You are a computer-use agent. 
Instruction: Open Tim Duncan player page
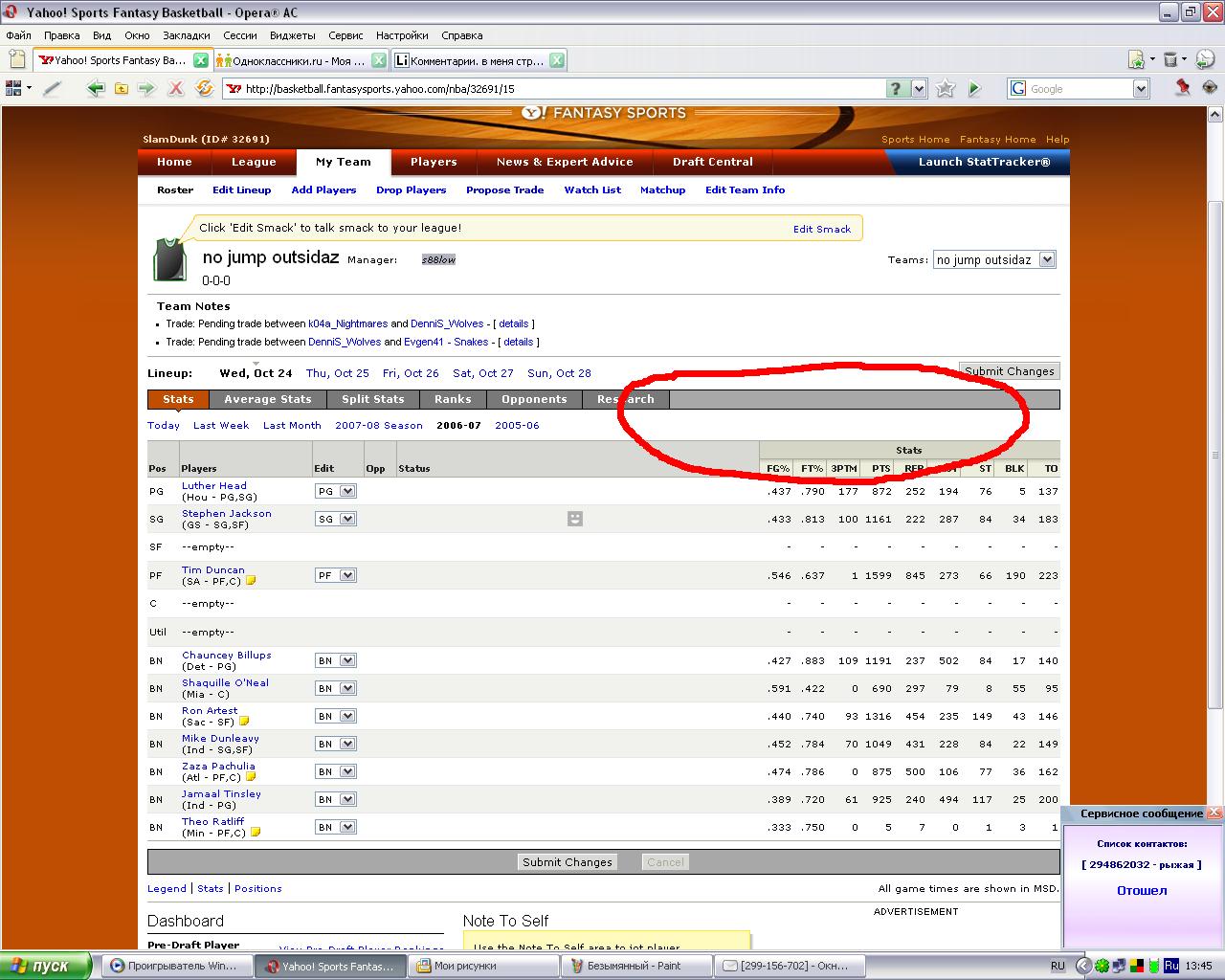[212, 569]
